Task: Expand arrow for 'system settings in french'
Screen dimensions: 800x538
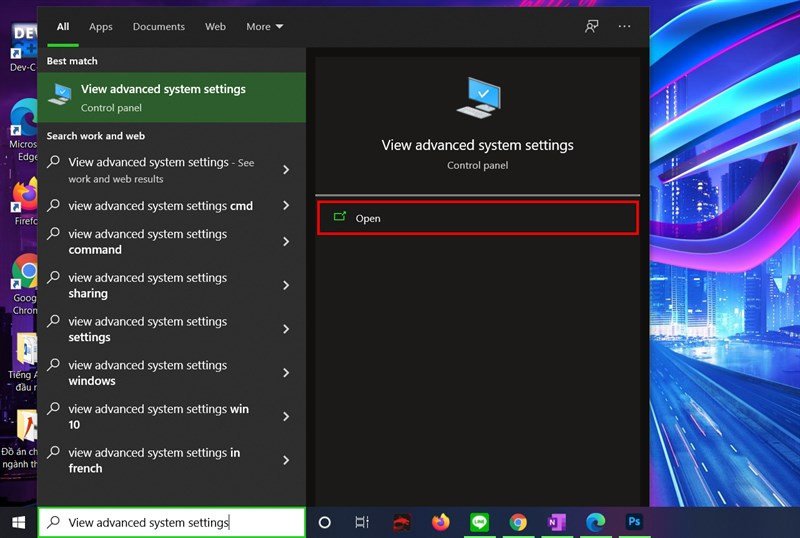Action: click(x=286, y=460)
